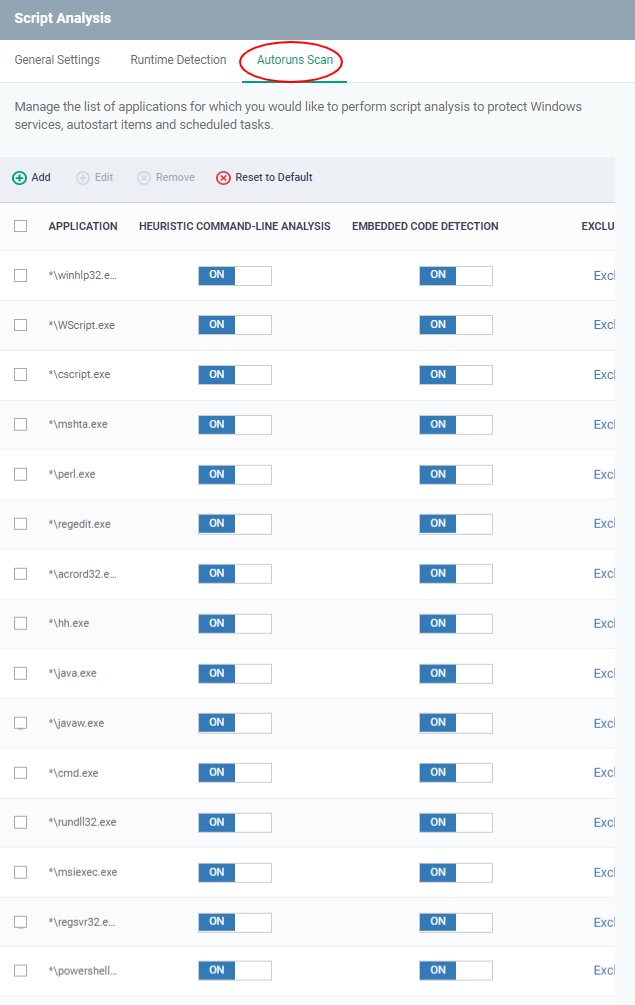Check the box for *\WScript.exe
Image resolution: width=635 pixels, height=1005 pixels.
coord(21,325)
